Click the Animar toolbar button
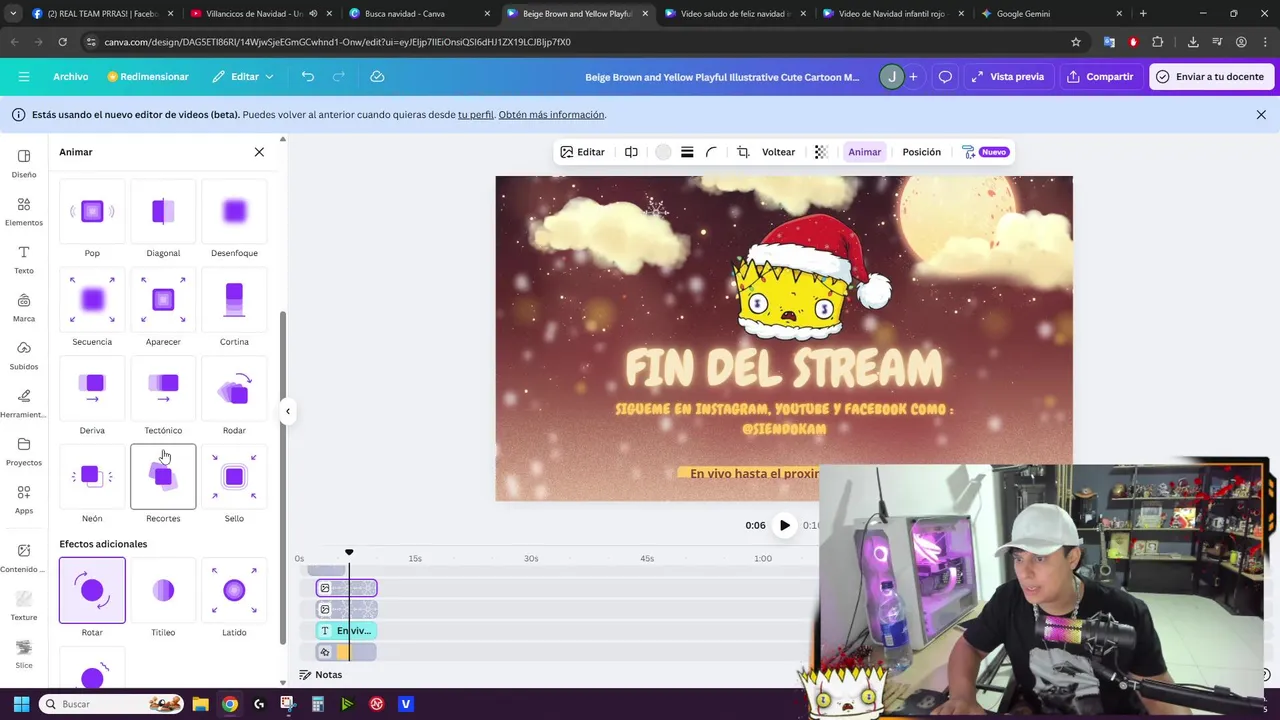1280x720 pixels. click(x=865, y=152)
